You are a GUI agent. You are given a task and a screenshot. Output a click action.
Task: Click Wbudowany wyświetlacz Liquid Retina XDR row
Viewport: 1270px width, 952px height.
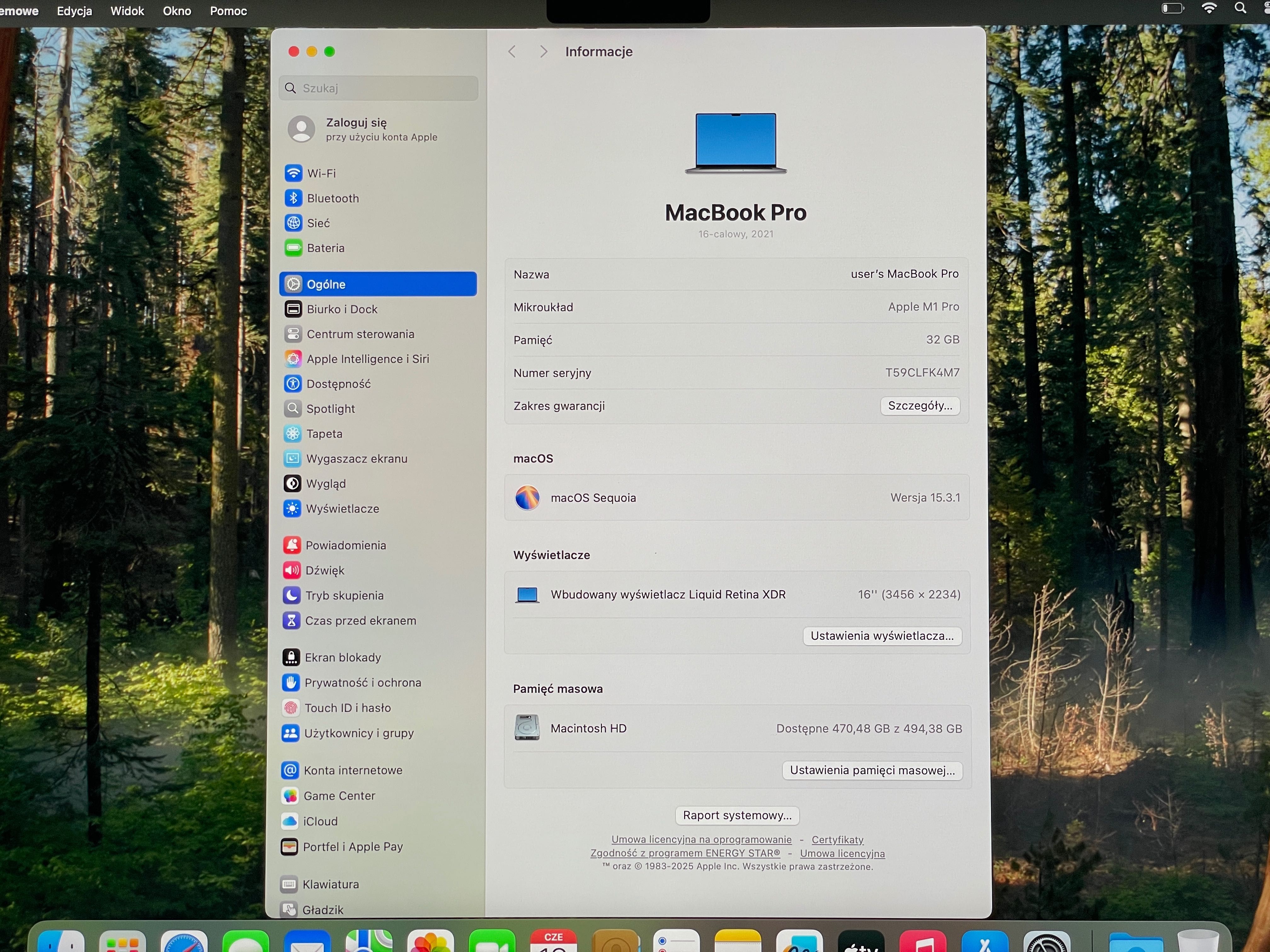[737, 594]
